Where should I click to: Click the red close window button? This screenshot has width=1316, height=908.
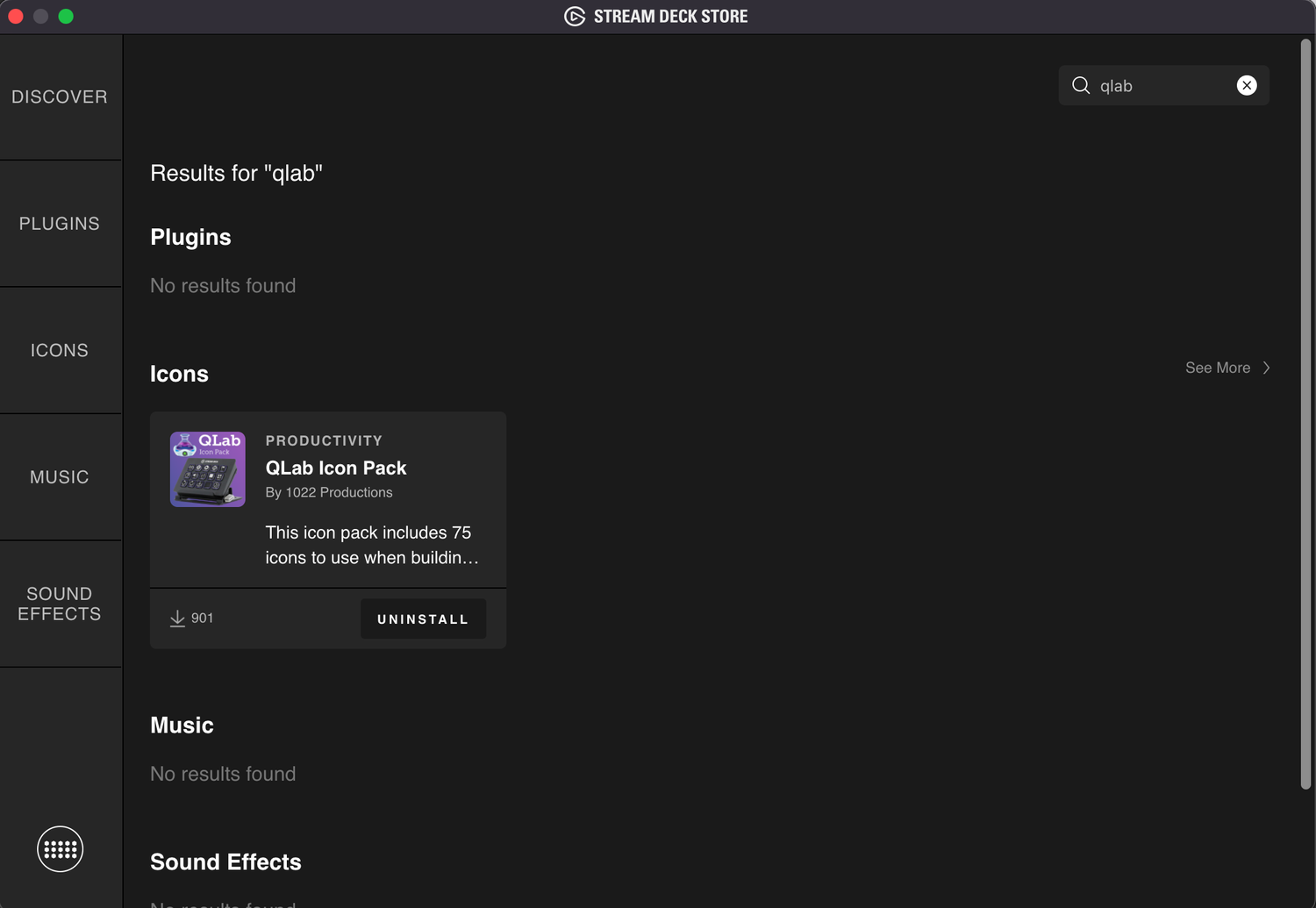pyautogui.click(x=16, y=17)
